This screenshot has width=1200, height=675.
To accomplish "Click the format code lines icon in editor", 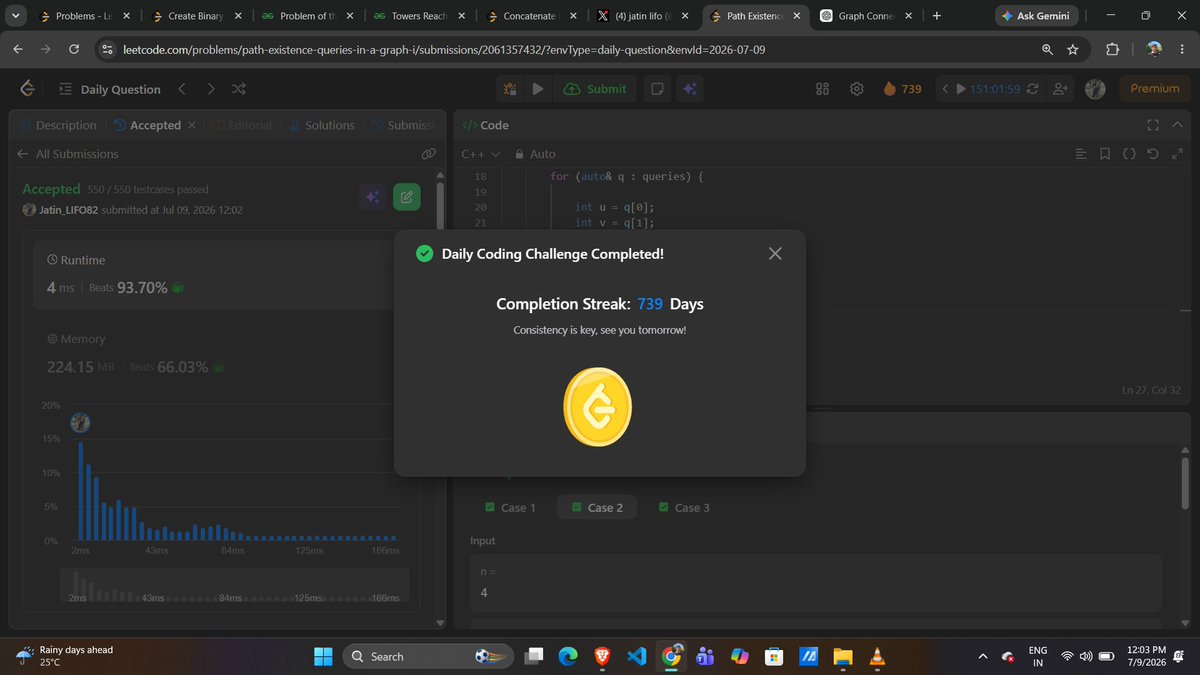I will coord(1081,154).
